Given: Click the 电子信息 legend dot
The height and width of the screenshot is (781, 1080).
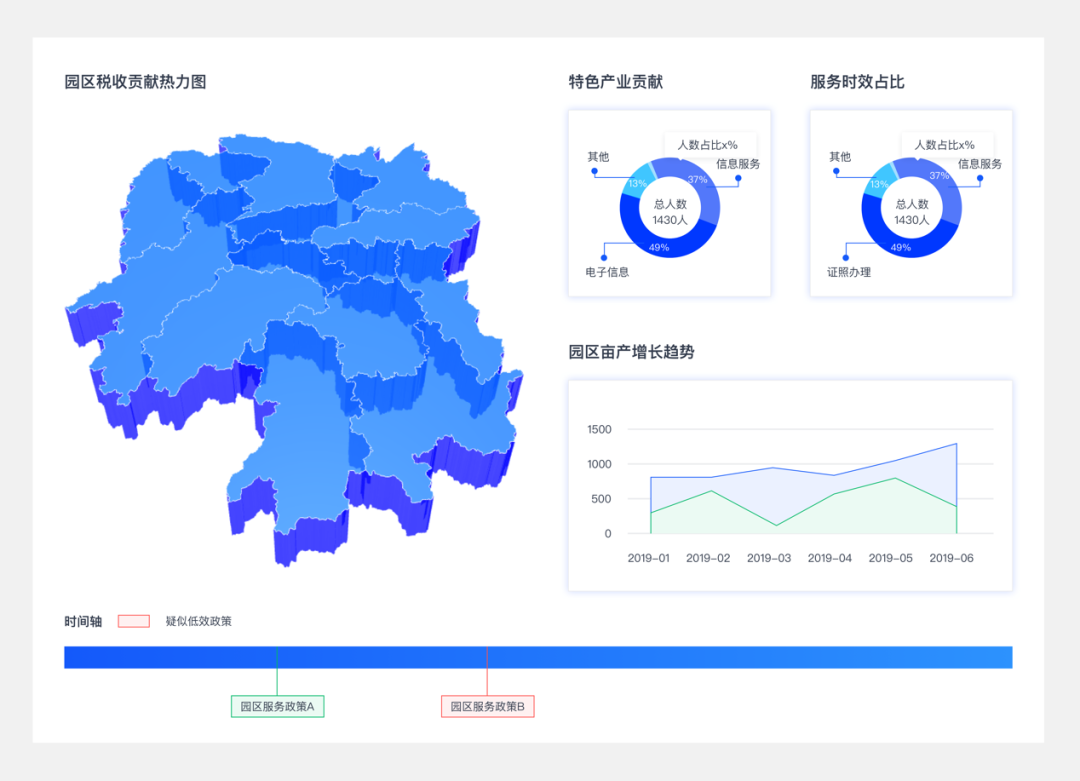Looking at the screenshot, I should click(x=604, y=257).
